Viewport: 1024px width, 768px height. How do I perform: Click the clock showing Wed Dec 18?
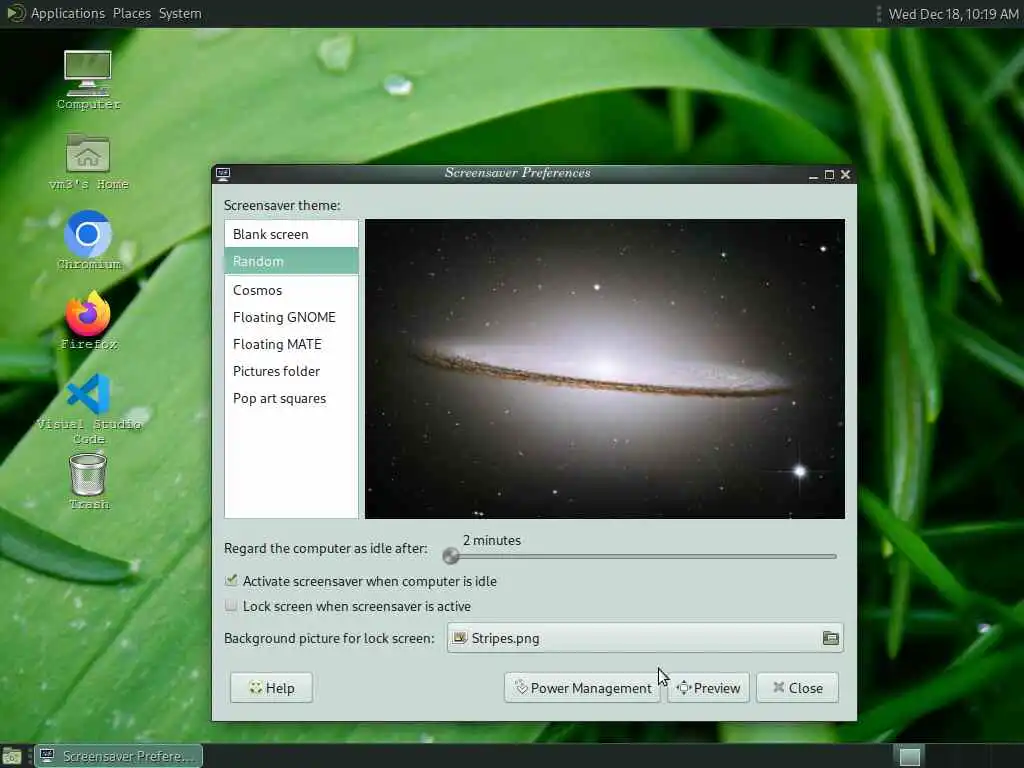point(953,14)
